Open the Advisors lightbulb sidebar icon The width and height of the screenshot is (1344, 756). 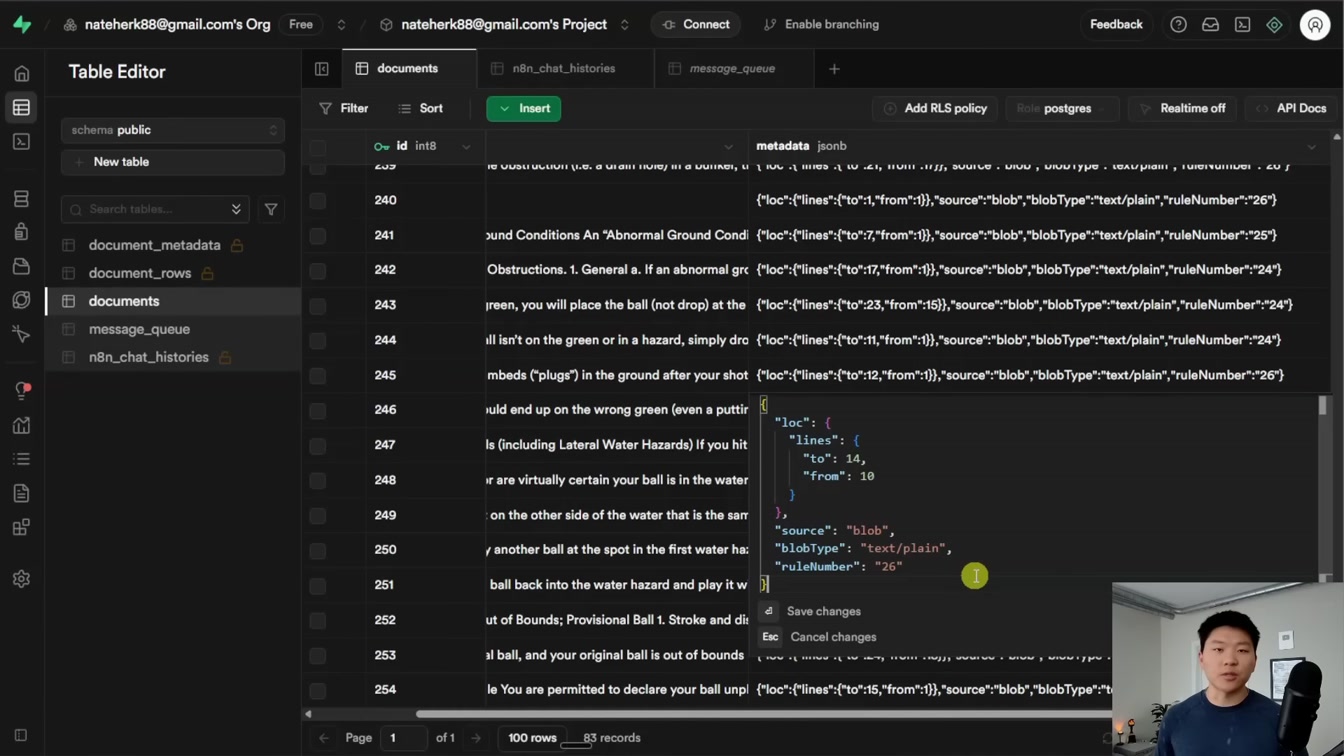pyautogui.click(x=21, y=391)
